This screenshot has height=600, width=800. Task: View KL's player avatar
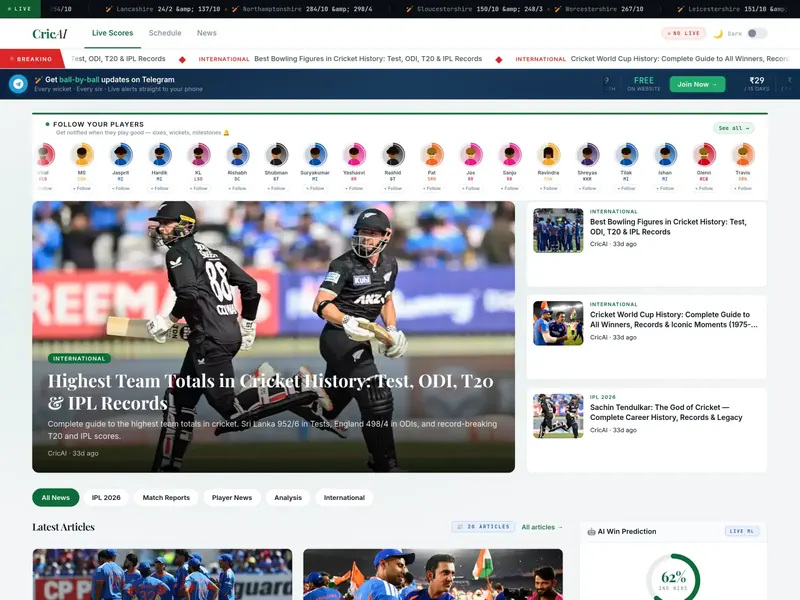(198, 155)
